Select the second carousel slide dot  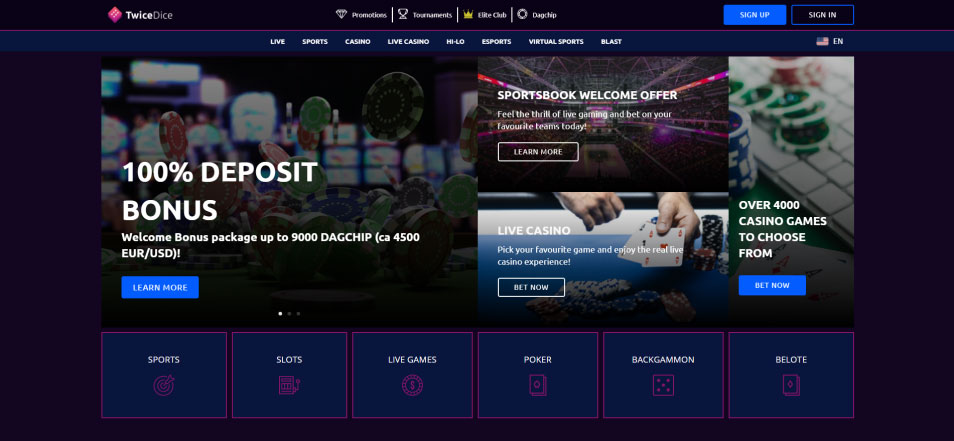(289, 314)
